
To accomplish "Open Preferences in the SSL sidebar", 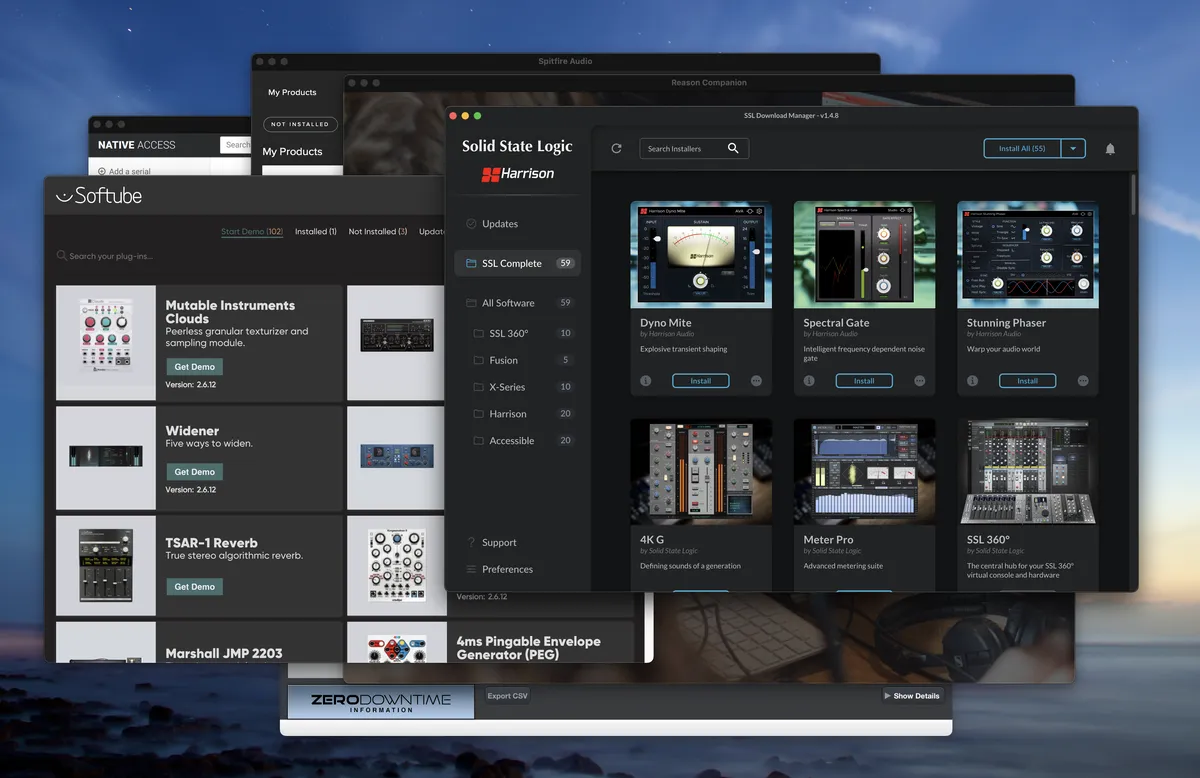I will point(507,569).
